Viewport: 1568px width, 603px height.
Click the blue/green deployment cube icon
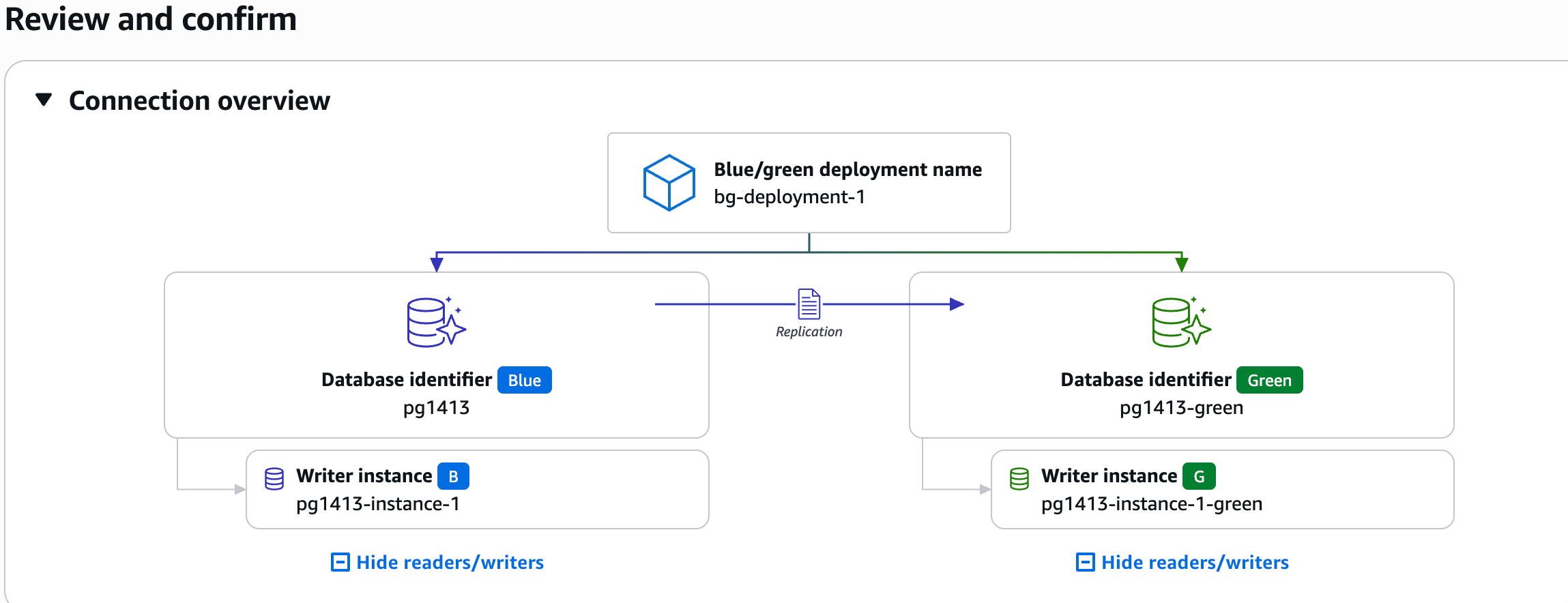click(x=669, y=183)
